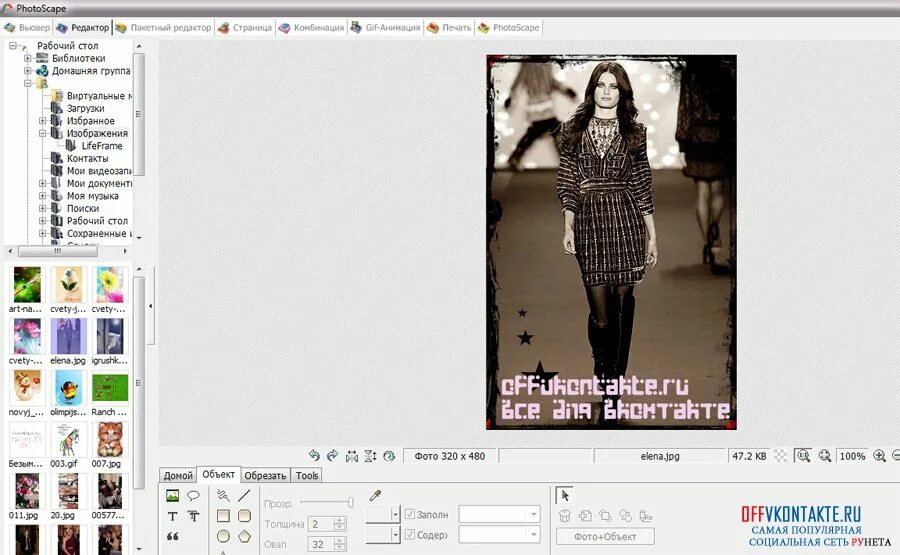Viewport: 900px width, 555px height.
Task: Activate the arrow selection pointer
Action: coord(565,495)
